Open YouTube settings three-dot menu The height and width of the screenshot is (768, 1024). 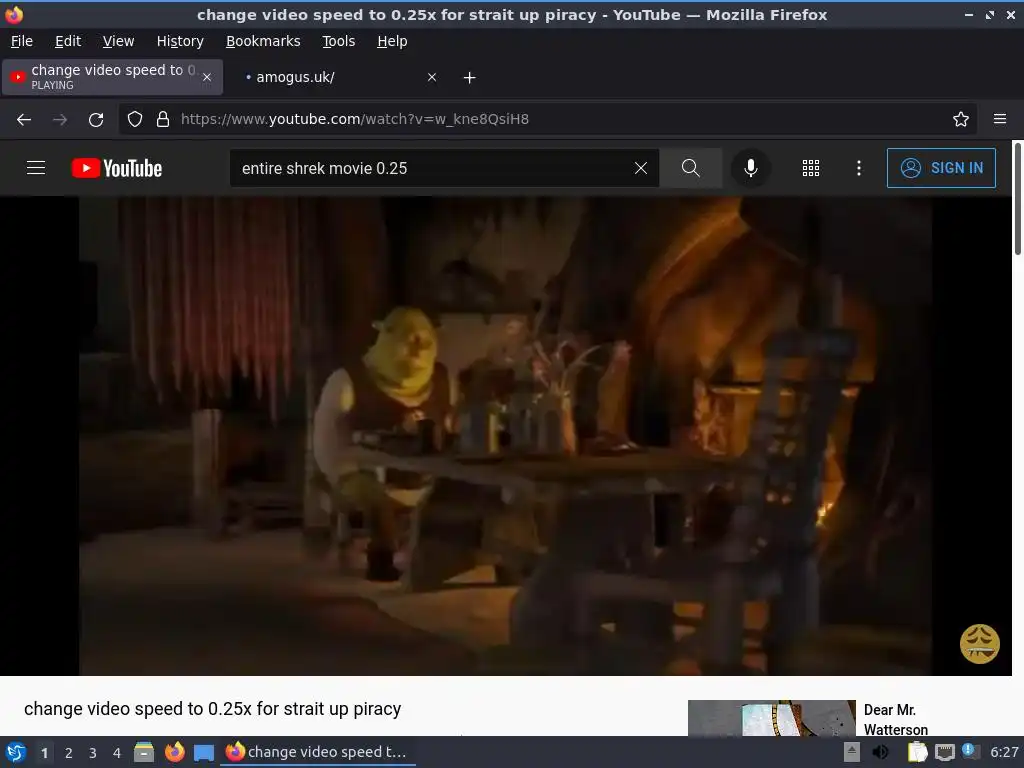(859, 168)
